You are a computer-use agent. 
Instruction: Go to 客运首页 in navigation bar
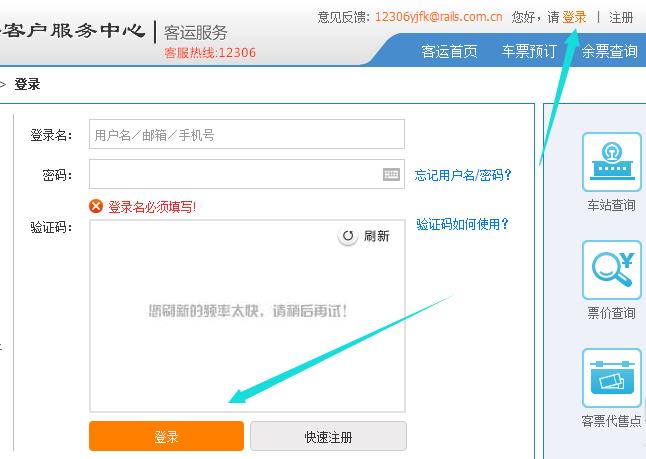pyautogui.click(x=449, y=52)
